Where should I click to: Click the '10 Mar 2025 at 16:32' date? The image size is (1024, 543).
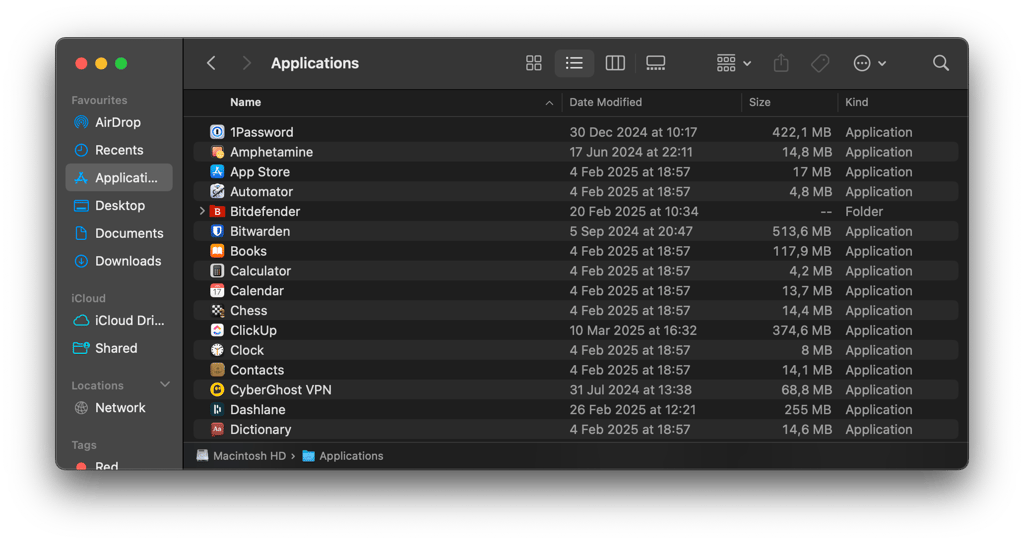click(633, 330)
